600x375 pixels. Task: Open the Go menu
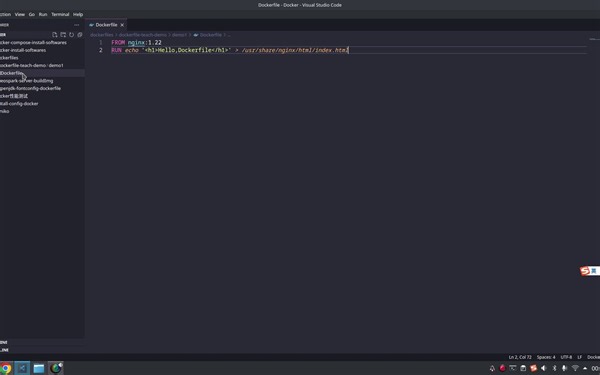pos(32,15)
